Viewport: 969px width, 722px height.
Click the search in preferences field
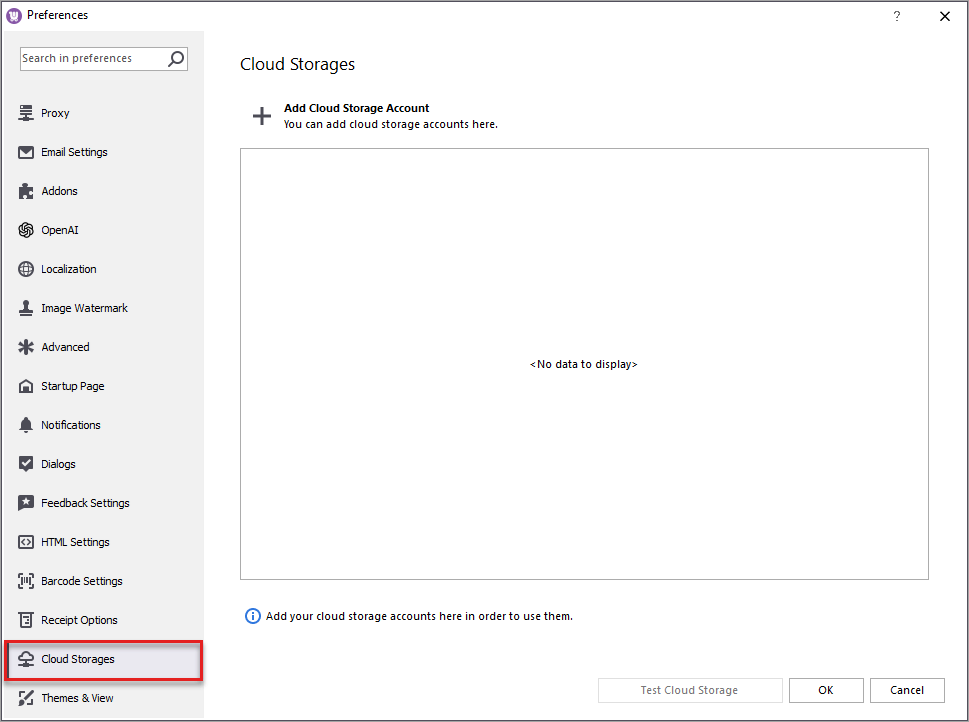(95, 59)
